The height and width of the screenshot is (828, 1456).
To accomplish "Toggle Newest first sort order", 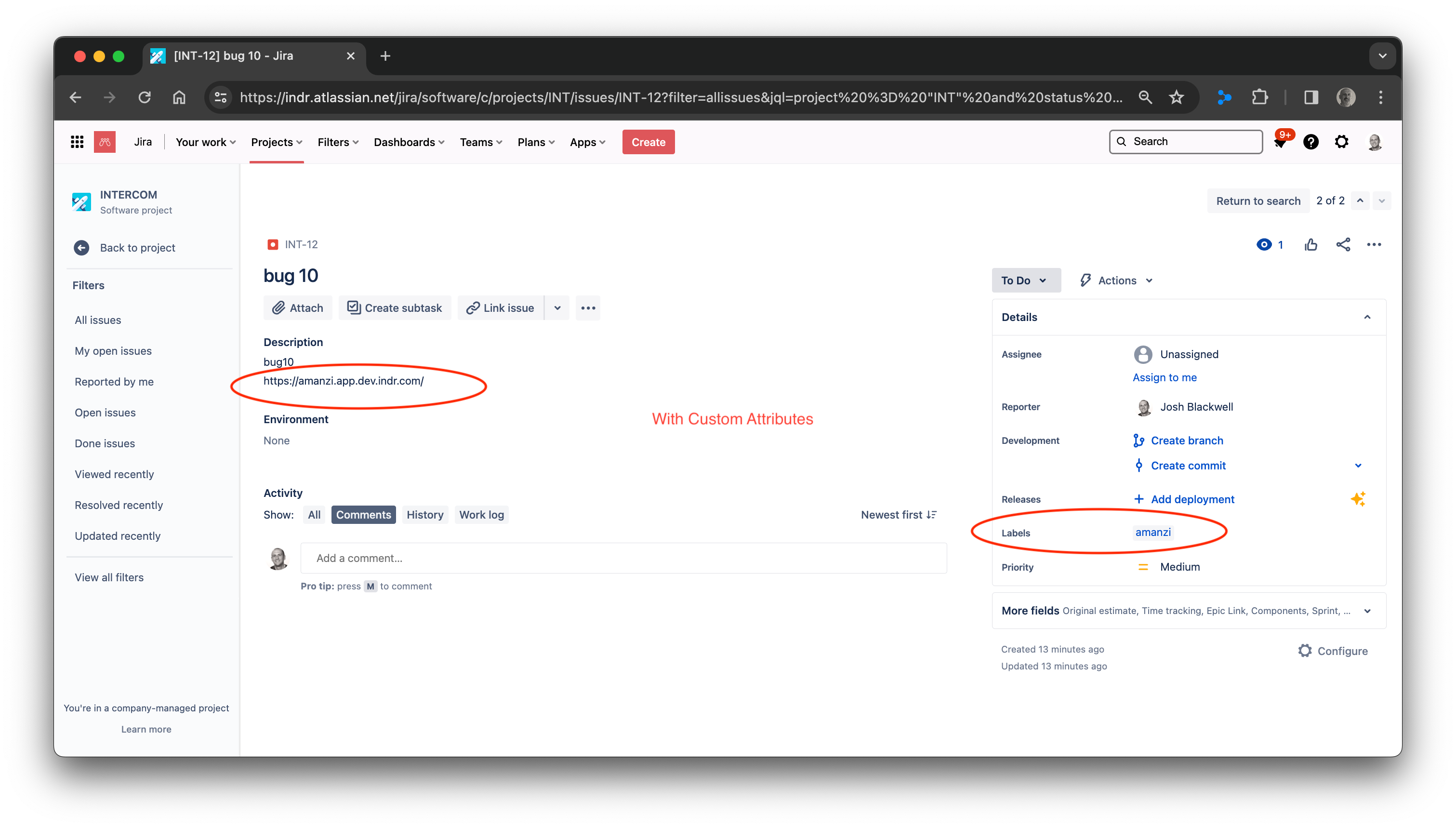I will (x=898, y=515).
